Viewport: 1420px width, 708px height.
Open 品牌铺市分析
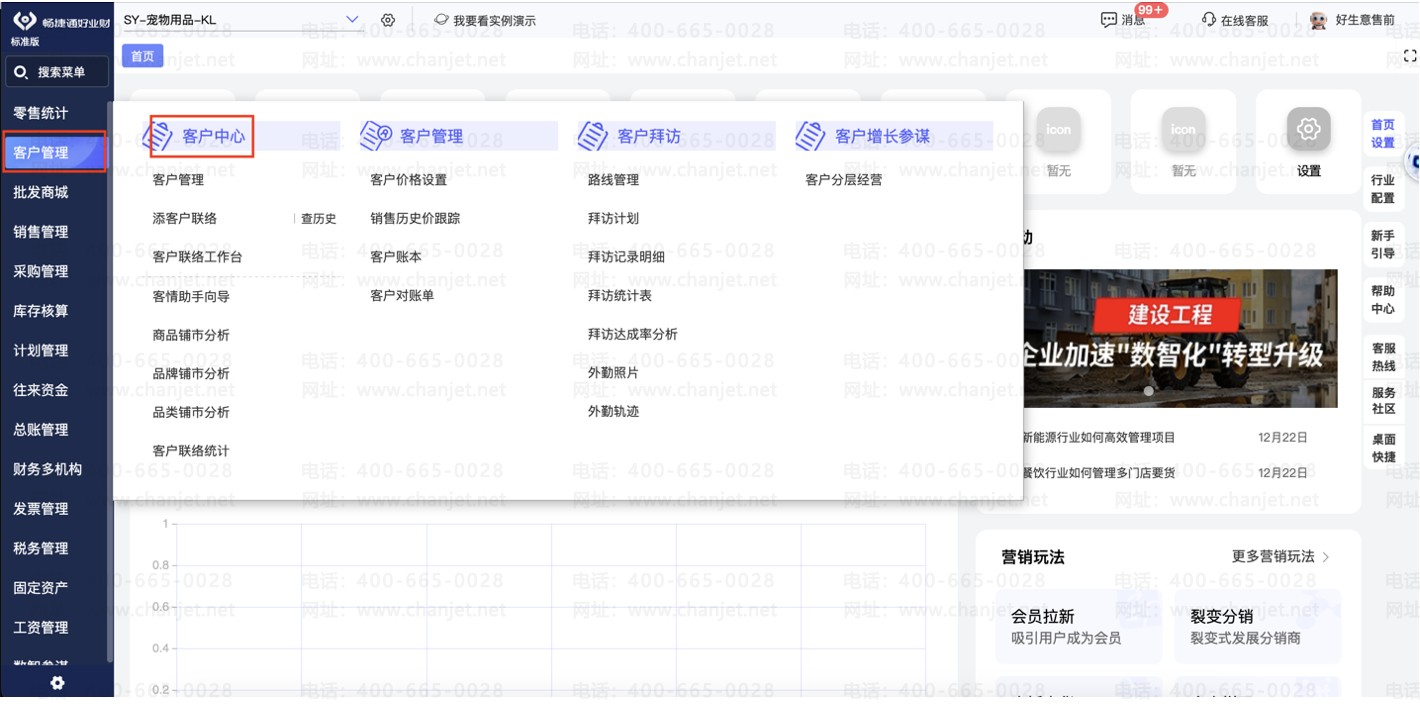(x=191, y=373)
